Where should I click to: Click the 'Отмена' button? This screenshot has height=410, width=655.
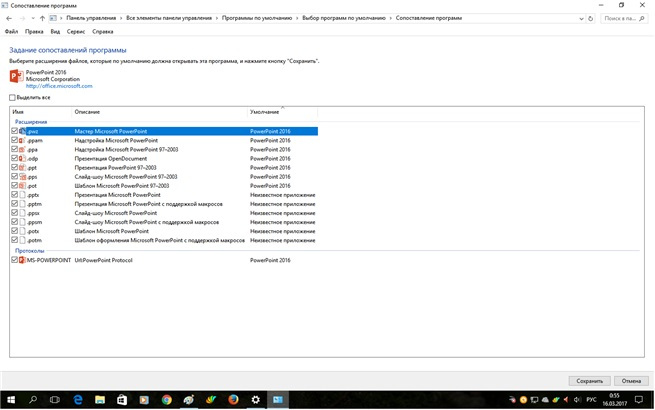[631, 381]
